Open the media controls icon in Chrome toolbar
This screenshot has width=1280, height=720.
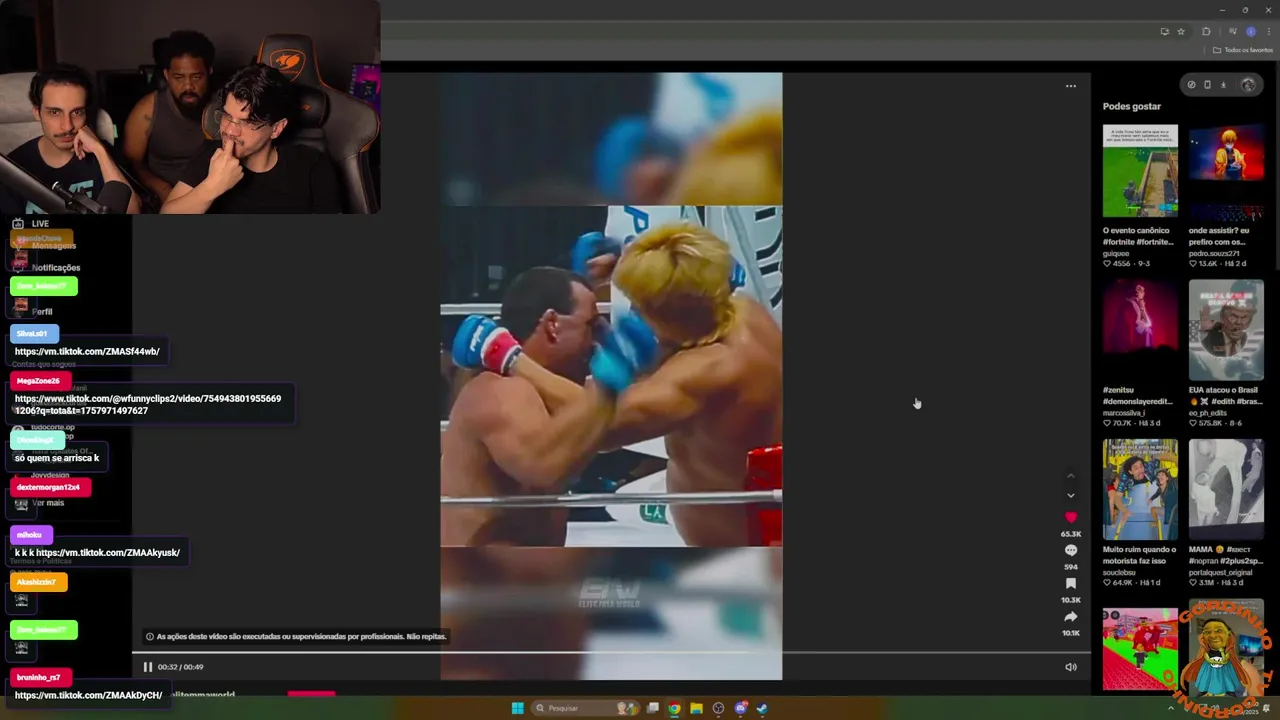coord(1232,31)
